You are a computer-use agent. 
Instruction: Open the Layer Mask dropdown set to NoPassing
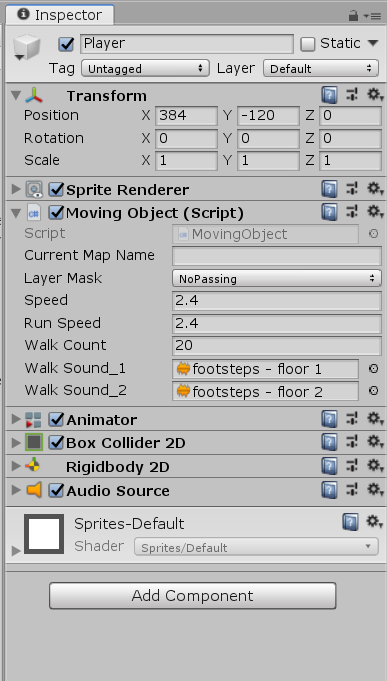(x=277, y=278)
